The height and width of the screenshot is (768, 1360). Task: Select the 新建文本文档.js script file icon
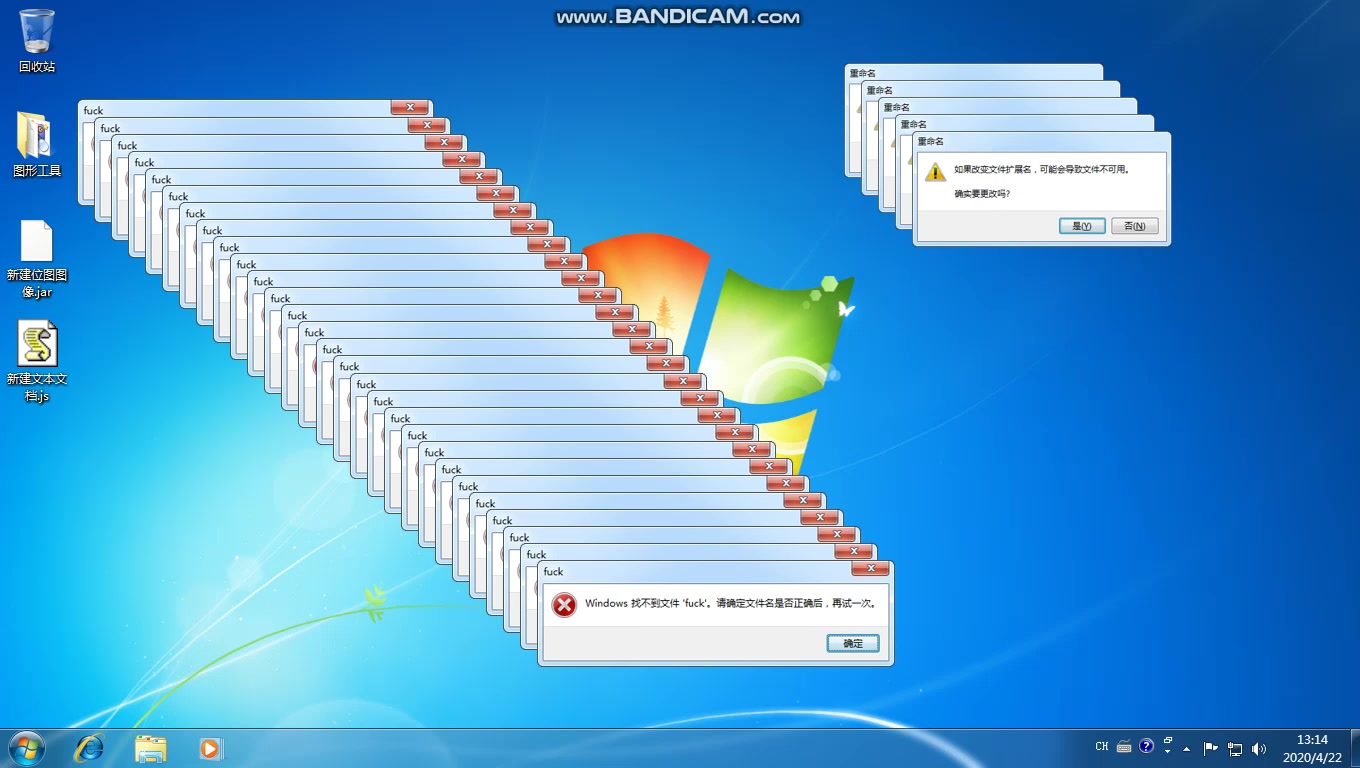[x=37, y=362]
